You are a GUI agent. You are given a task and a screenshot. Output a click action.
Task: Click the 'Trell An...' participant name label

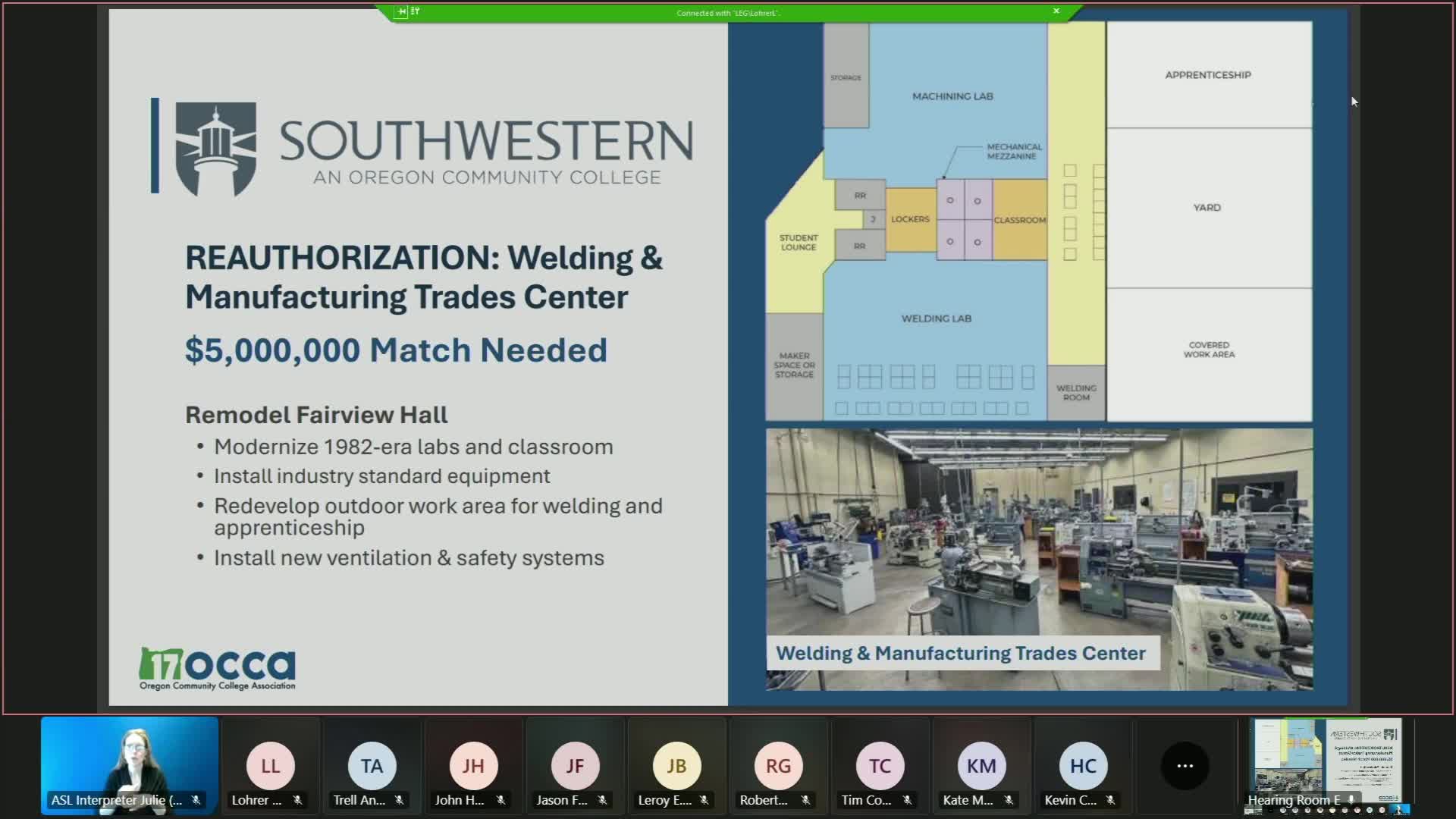tap(359, 800)
